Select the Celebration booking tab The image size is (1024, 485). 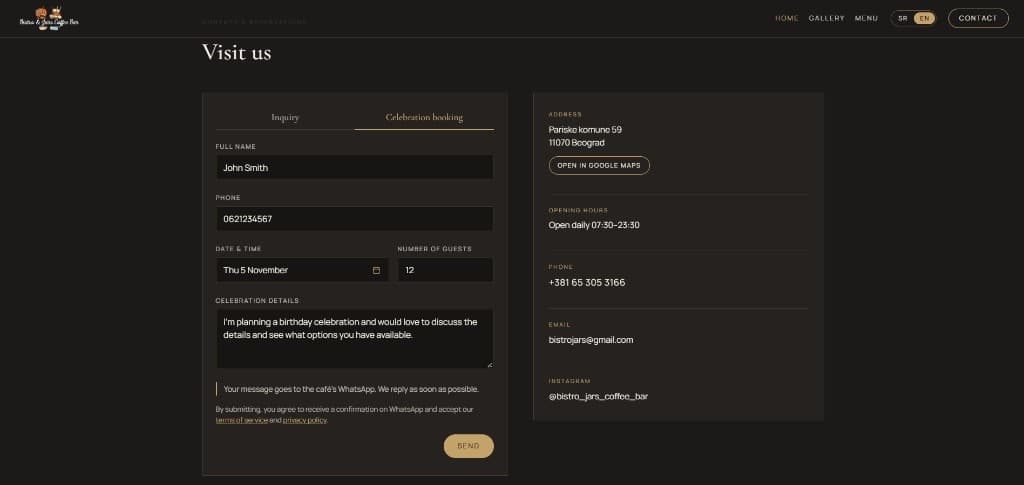coord(424,117)
